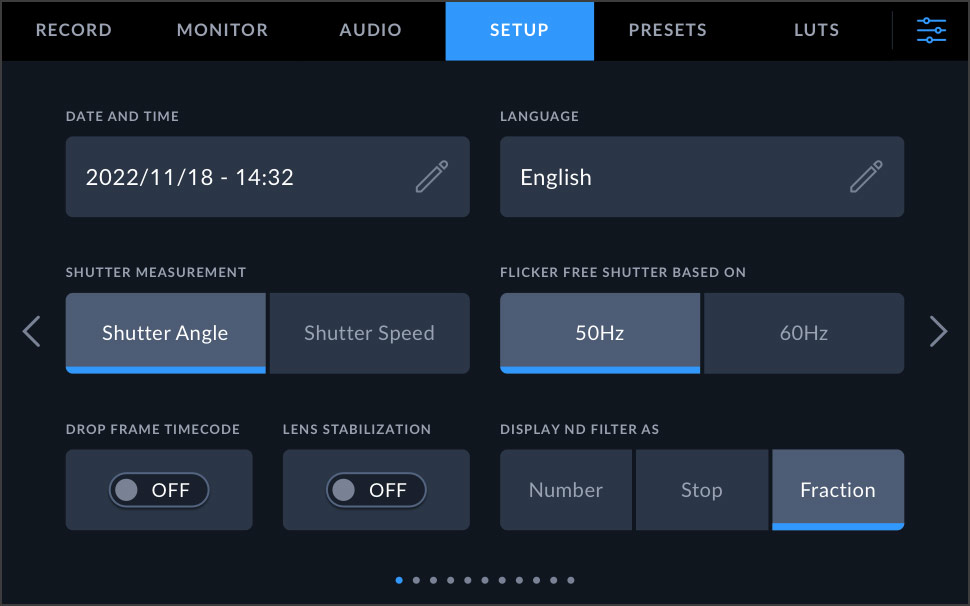Display ND filter as Stop
970x606 pixels.
click(701, 490)
